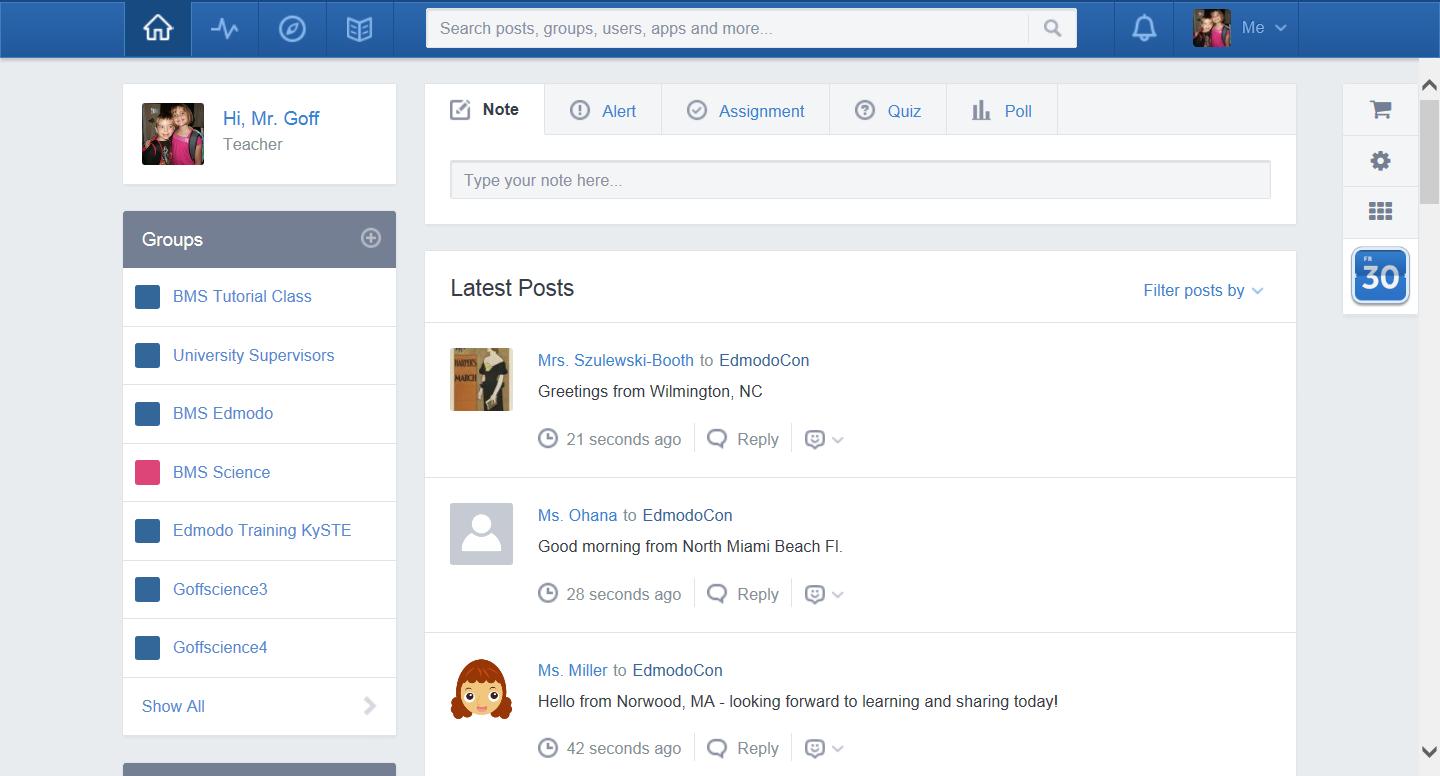
Task: Open reaction dropdown on Ms. Ohana's post
Action: click(824, 593)
